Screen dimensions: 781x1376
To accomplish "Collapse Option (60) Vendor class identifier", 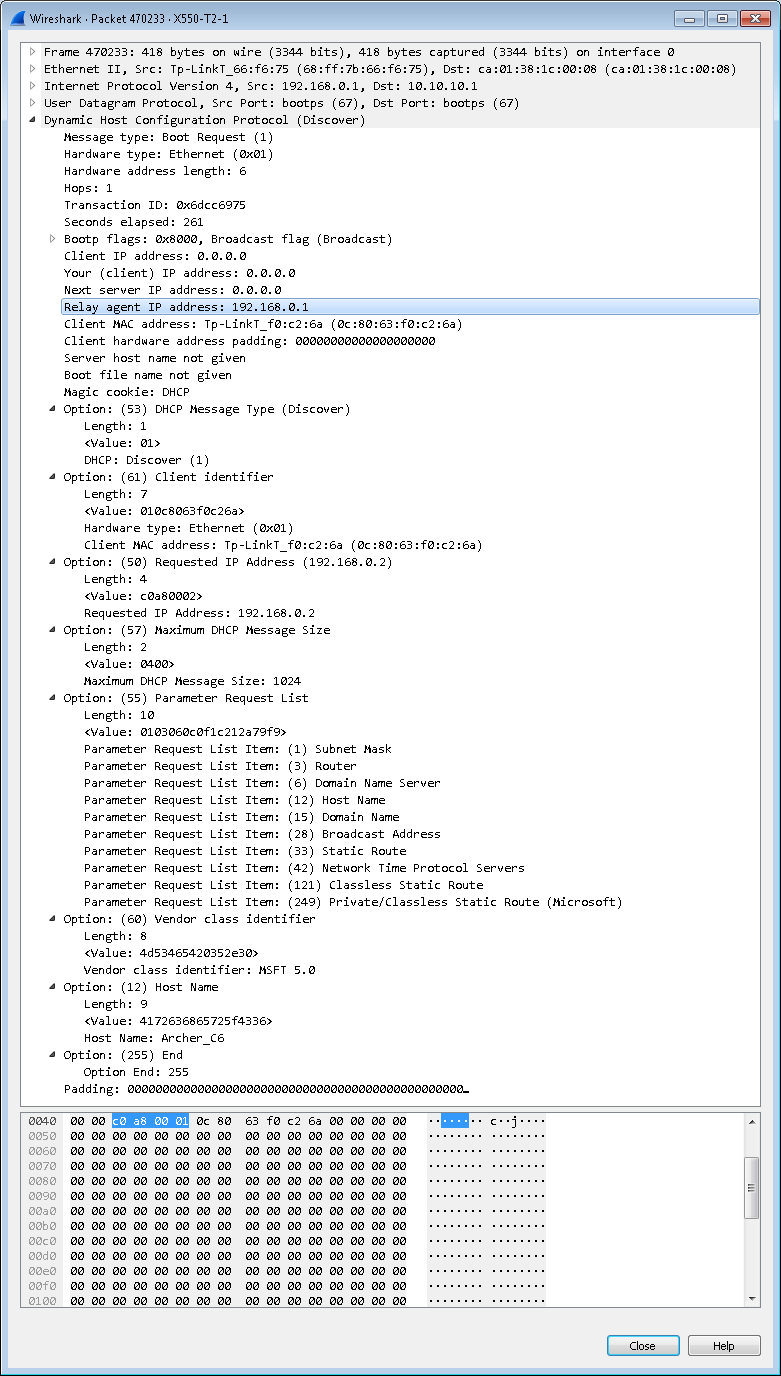I will 53,919.
